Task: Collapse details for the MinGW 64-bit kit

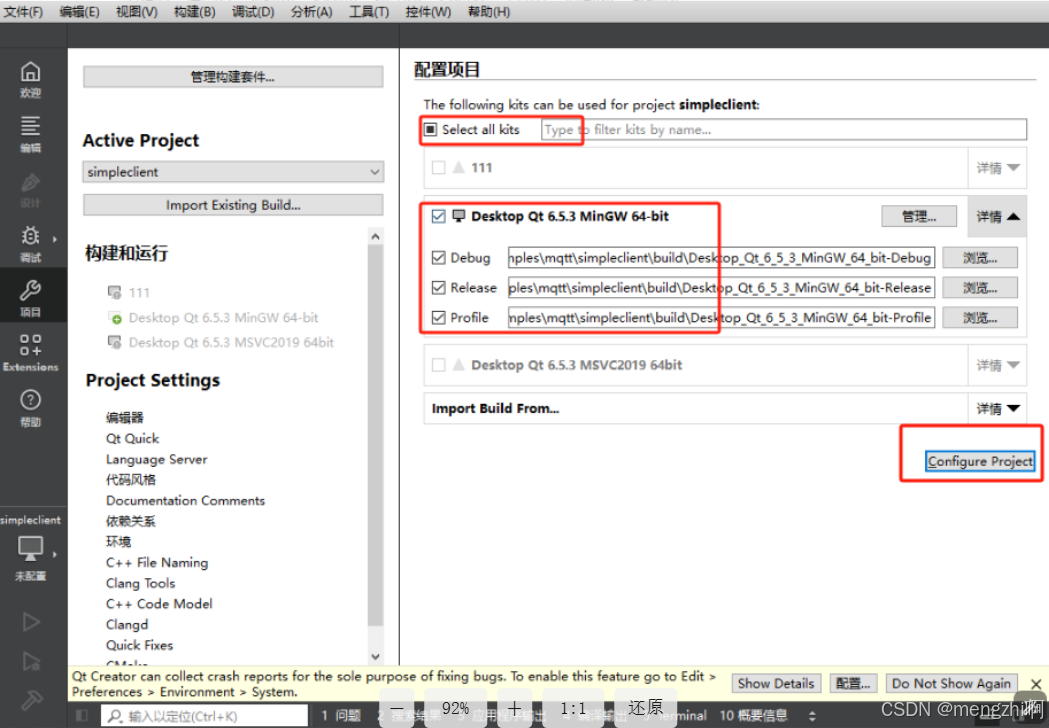Action: tap(997, 216)
